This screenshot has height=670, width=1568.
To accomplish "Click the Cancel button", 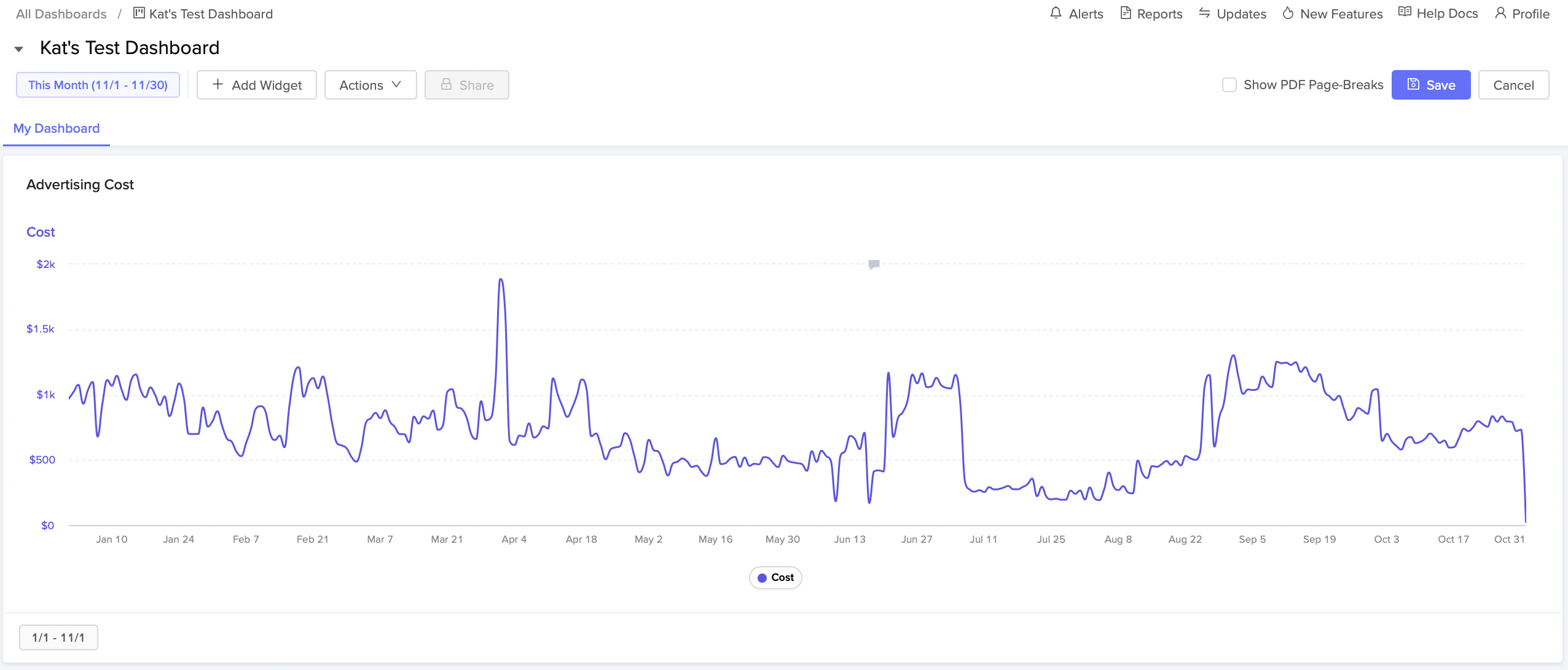I will 1513,85.
